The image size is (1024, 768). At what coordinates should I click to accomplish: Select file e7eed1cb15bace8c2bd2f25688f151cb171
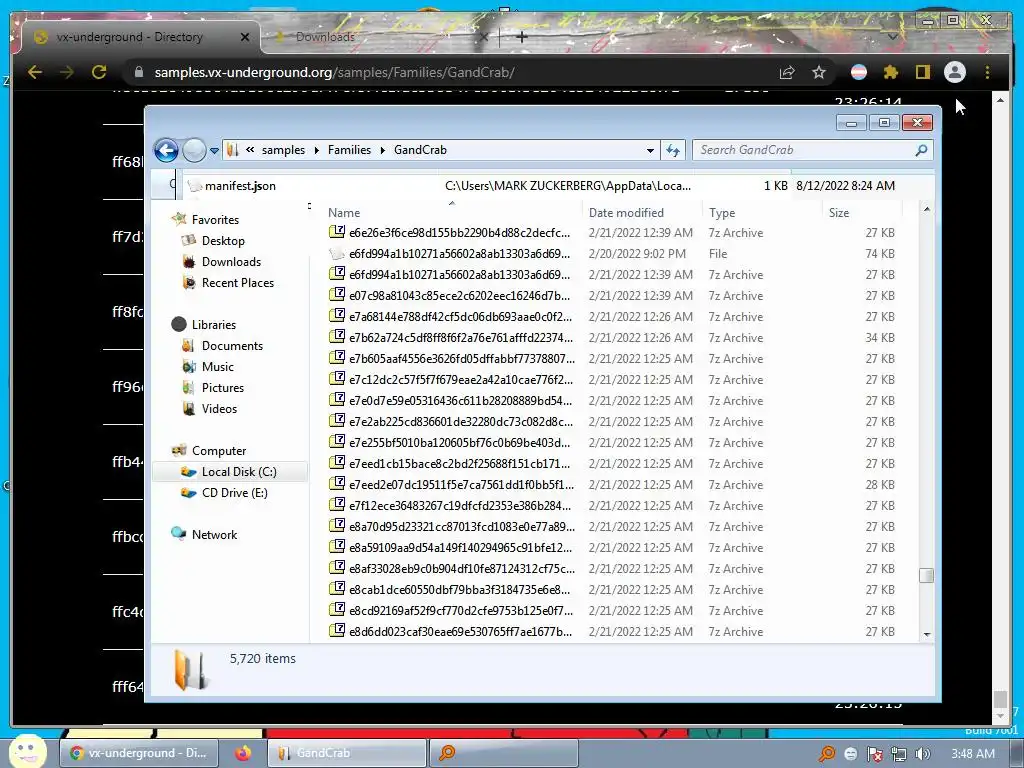[459, 464]
